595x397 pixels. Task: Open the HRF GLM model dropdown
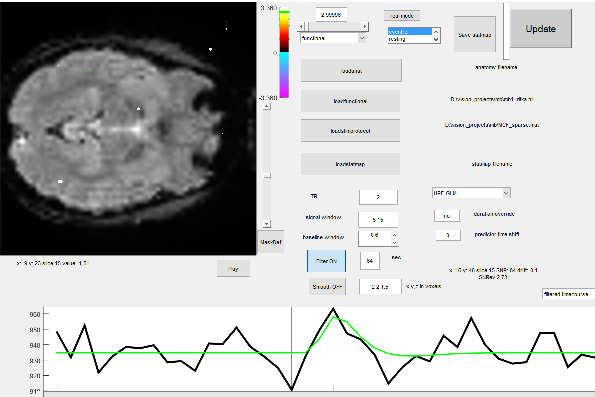coord(471,193)
